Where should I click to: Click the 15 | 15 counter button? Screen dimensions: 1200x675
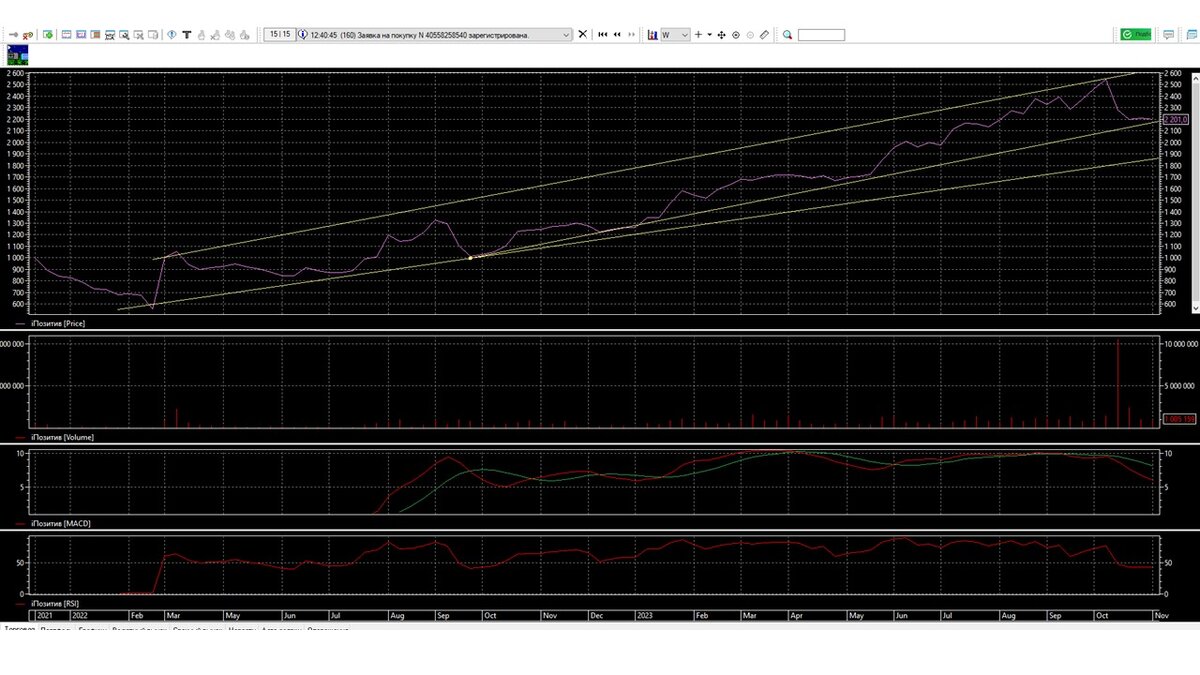[x=280, y=34]
